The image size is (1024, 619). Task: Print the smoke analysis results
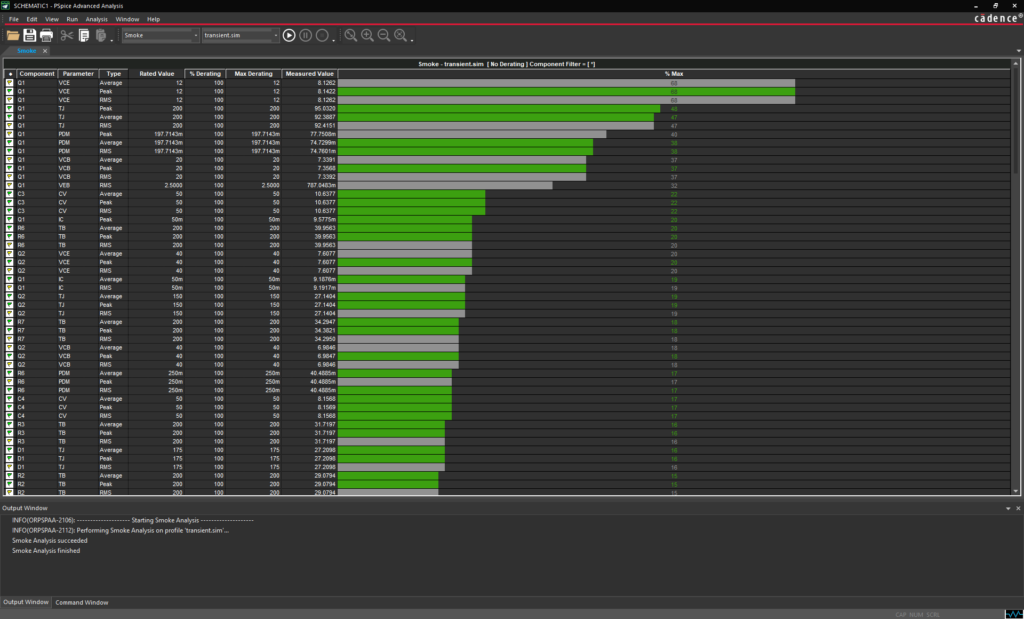[x=46, y=35]
